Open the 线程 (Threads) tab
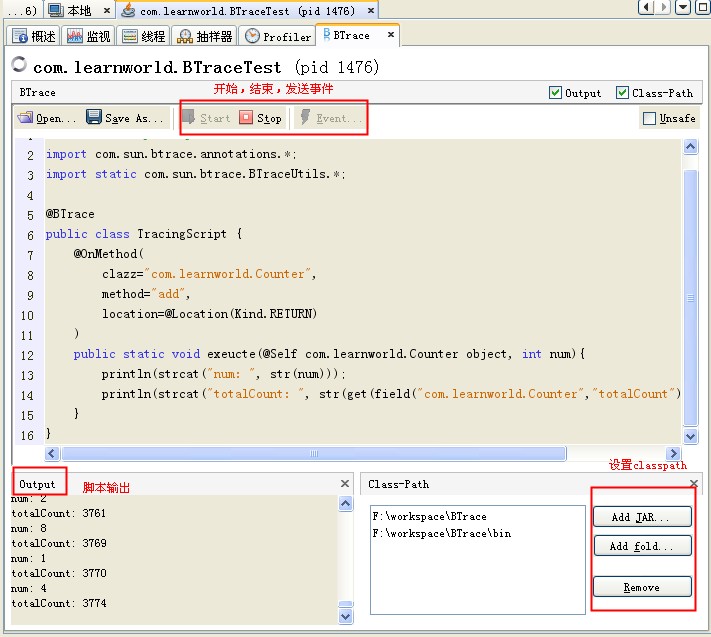This screenshot has height=637, width=711. coord(143,36)
